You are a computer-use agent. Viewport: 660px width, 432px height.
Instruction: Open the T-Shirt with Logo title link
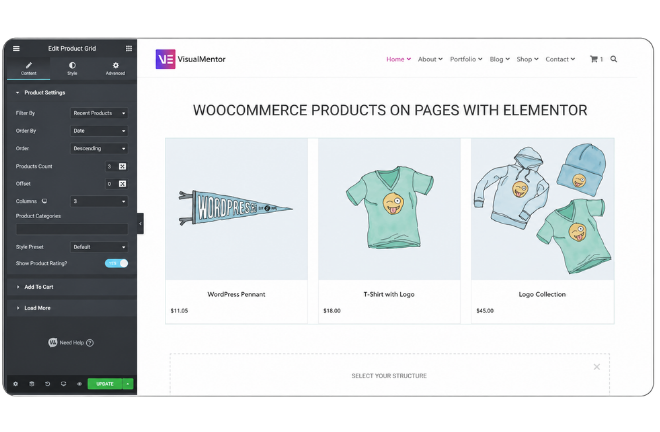pos(389,295)
